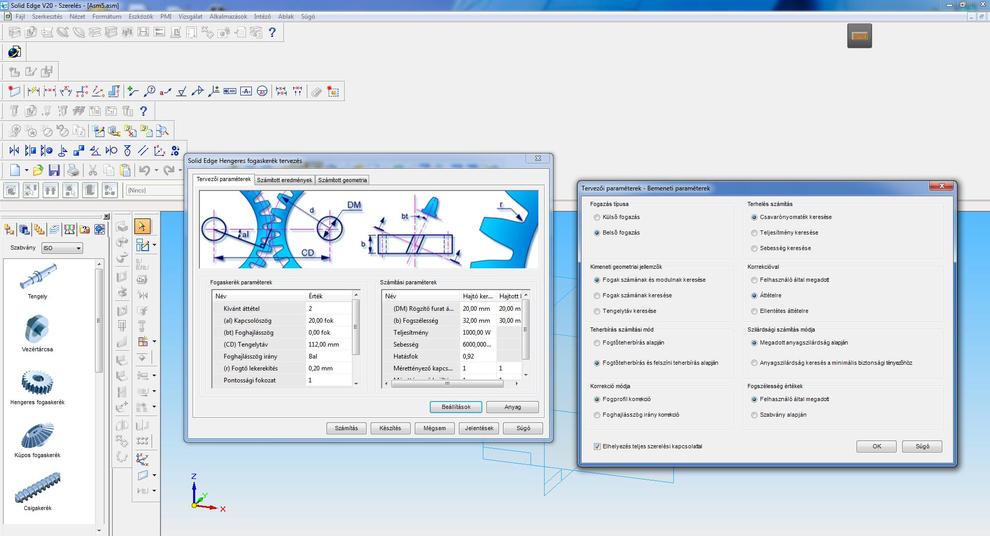Select Szabvány alapján radio option
Viewport: 990px width, 536px height.
point(754,415)
